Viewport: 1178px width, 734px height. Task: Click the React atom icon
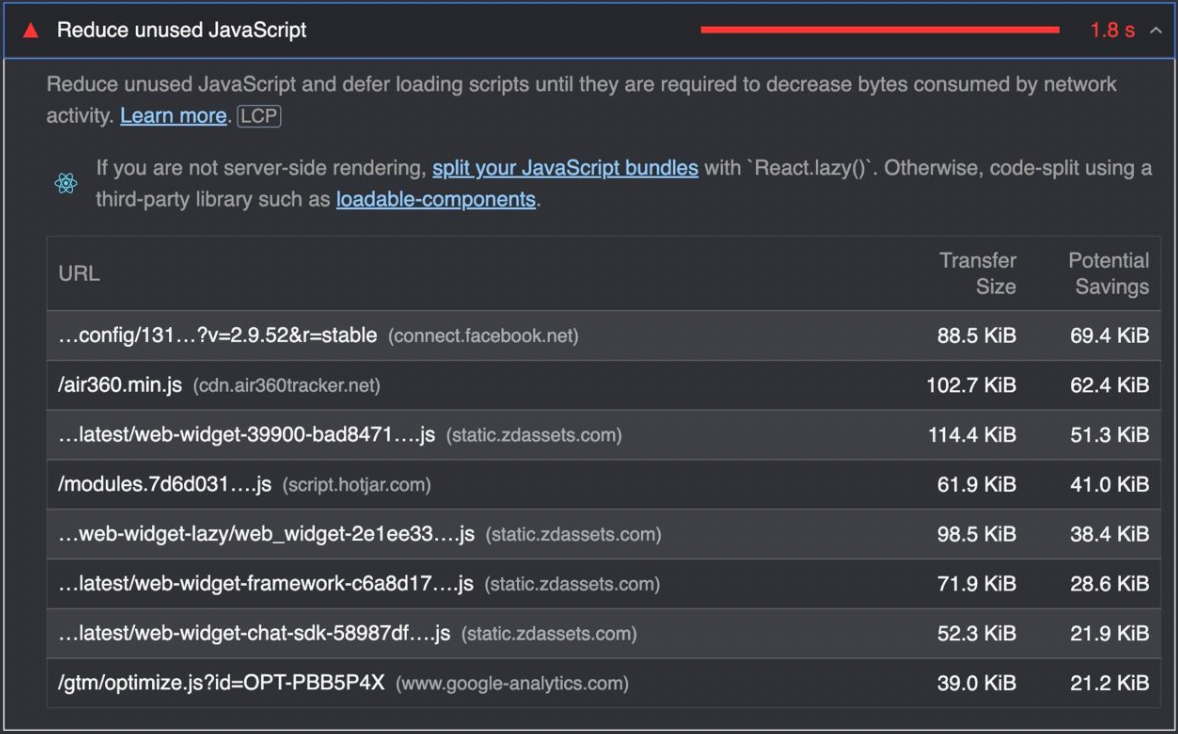click(x=66, y=184)
